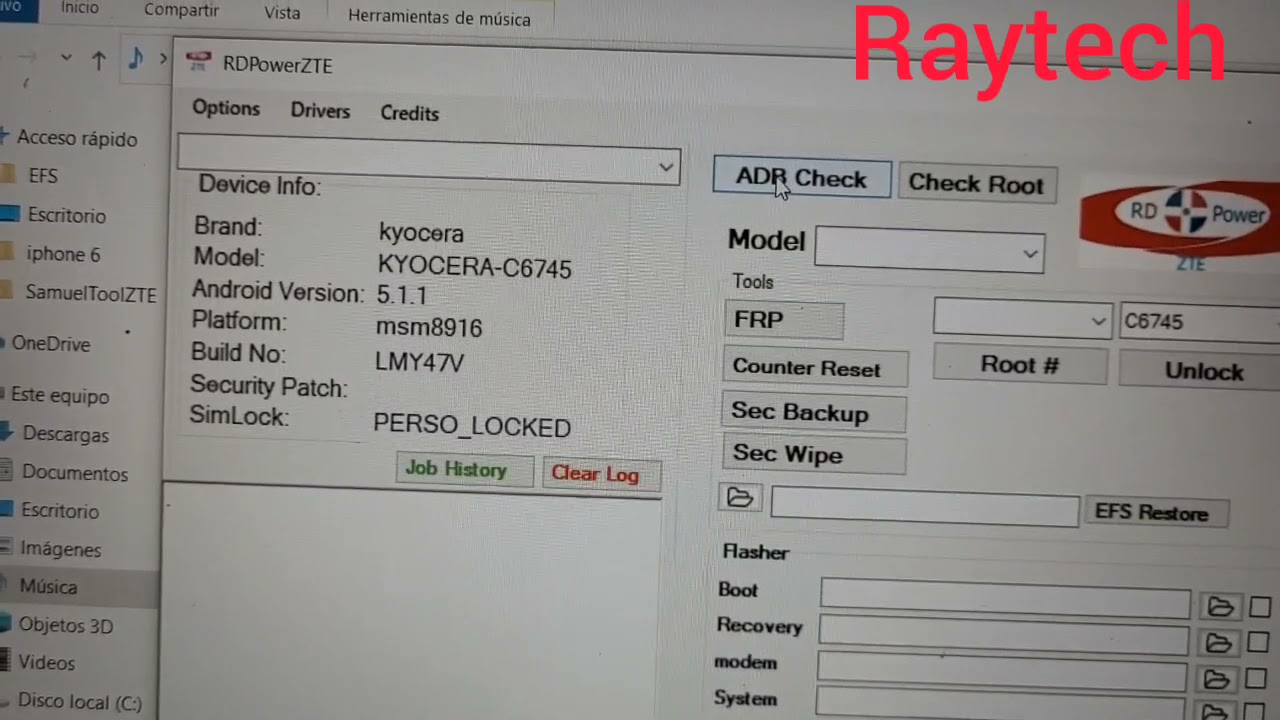Tick the Recovery flash checkbox
This screenshot has height=720, width=1280.
coord(1259,643)
